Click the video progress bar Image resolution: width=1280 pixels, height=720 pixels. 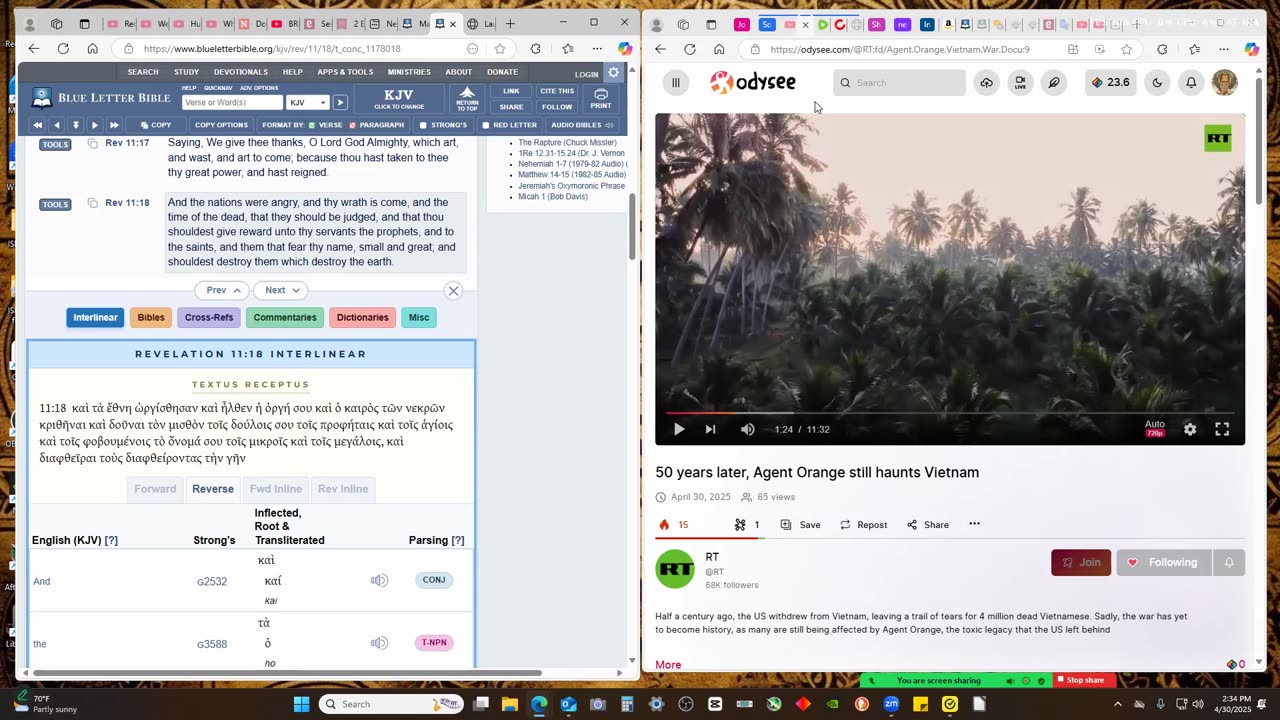point(950,412)
